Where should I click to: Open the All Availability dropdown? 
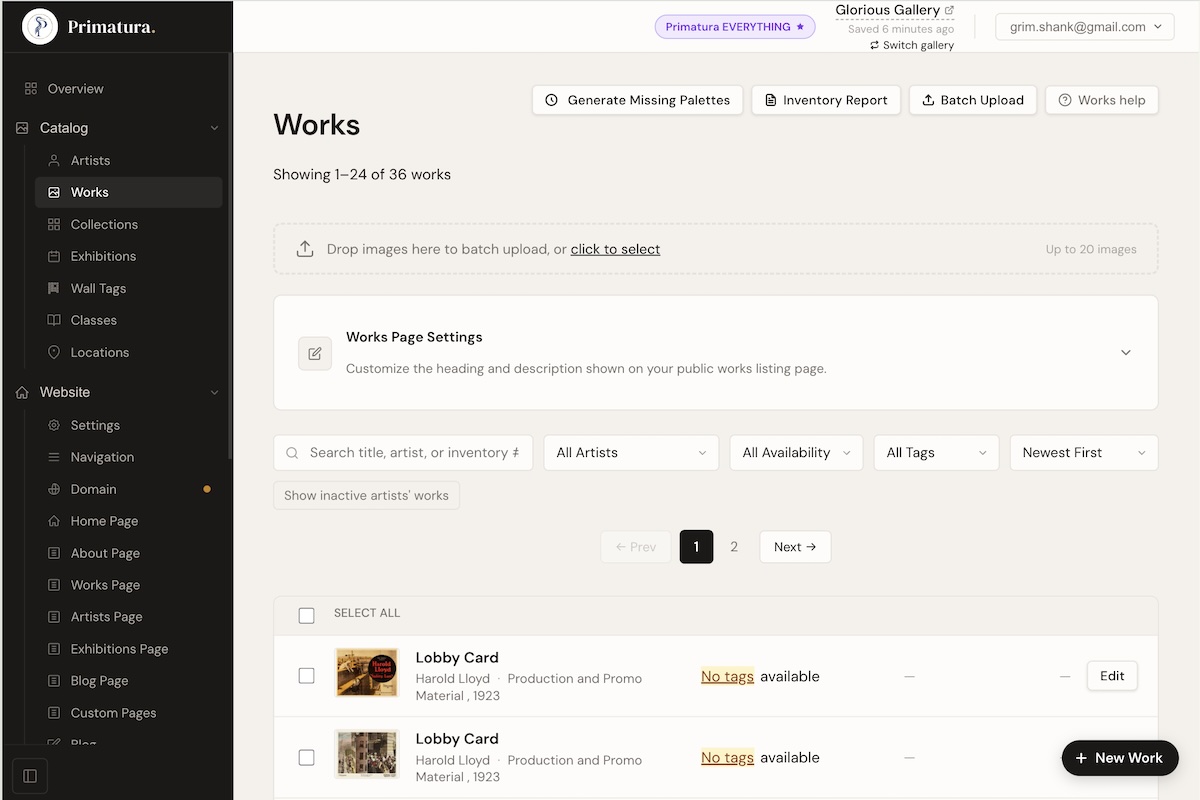[796, 452]
